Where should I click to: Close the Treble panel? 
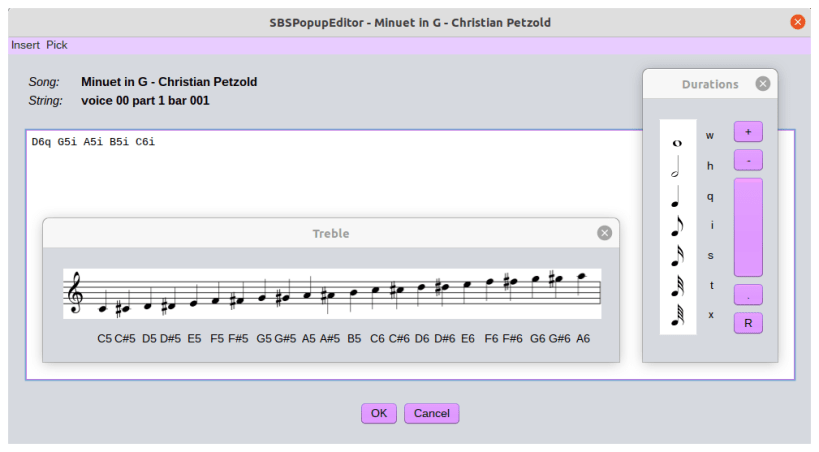604,233
